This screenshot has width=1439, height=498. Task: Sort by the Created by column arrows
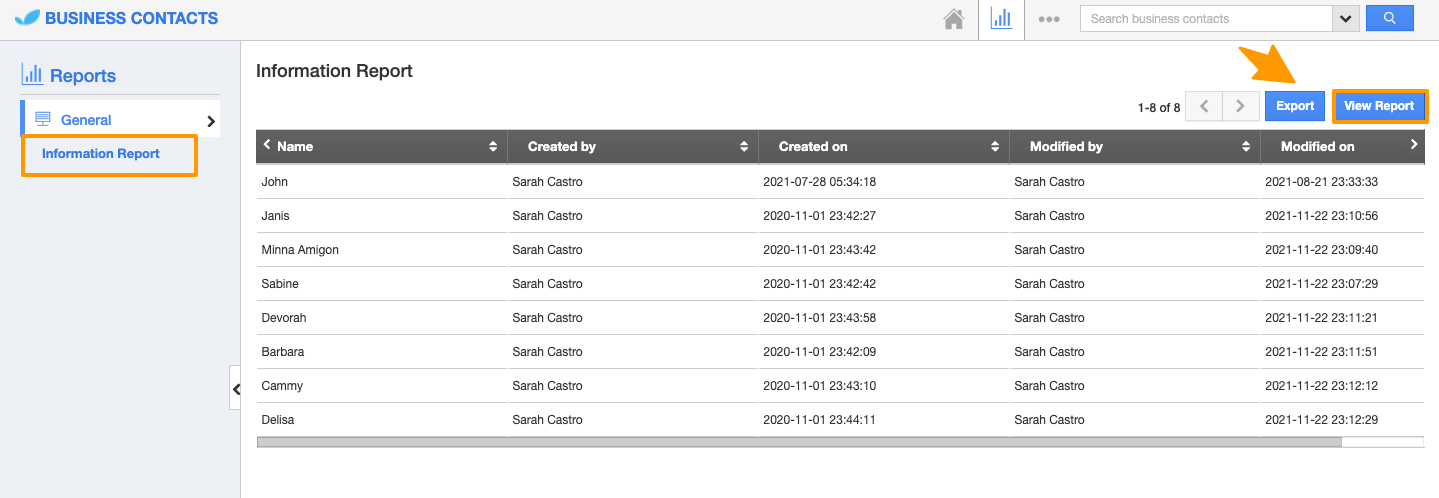click(744, 146)
